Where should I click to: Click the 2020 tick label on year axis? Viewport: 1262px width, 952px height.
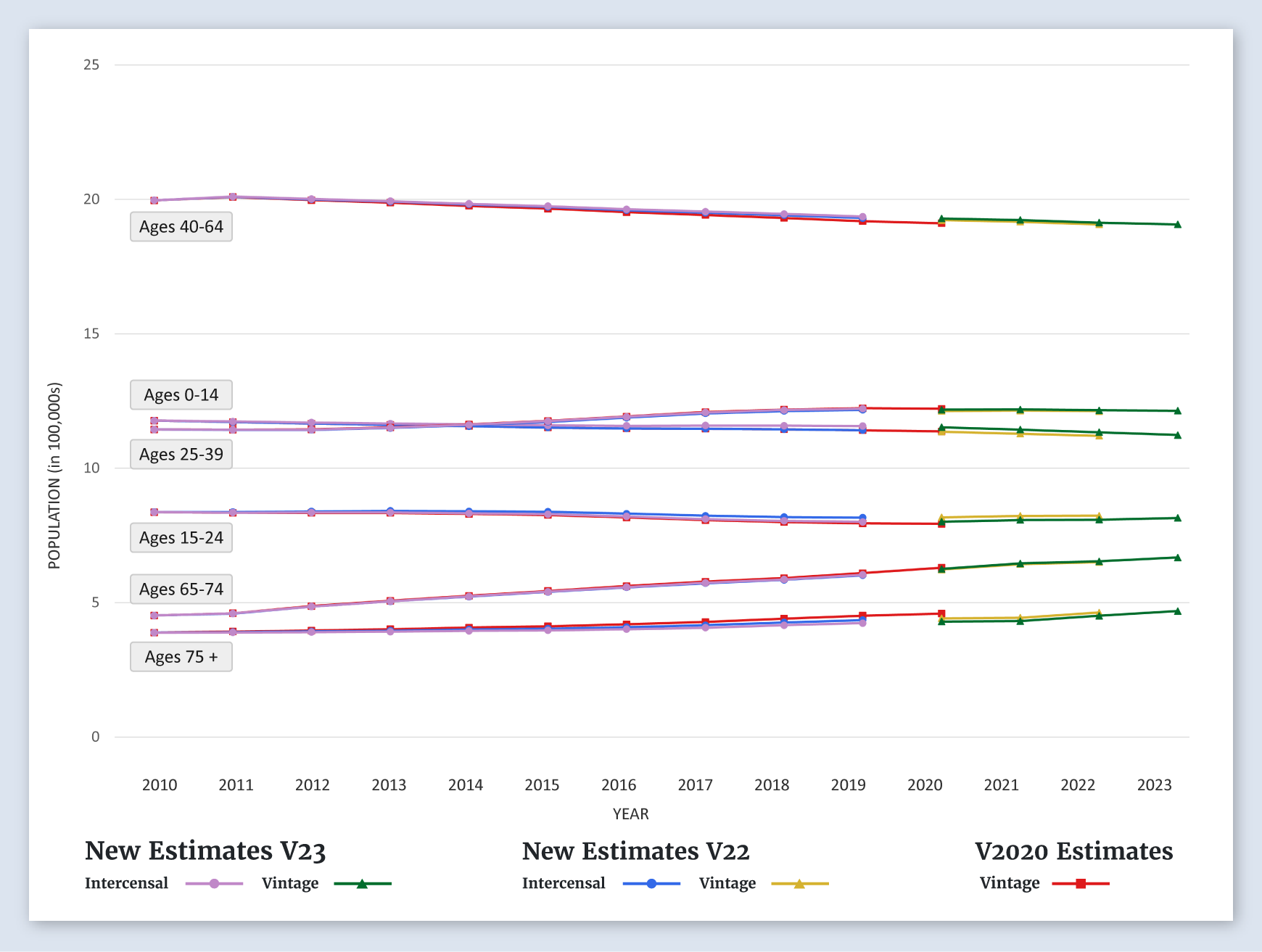(x=925, y=785)
